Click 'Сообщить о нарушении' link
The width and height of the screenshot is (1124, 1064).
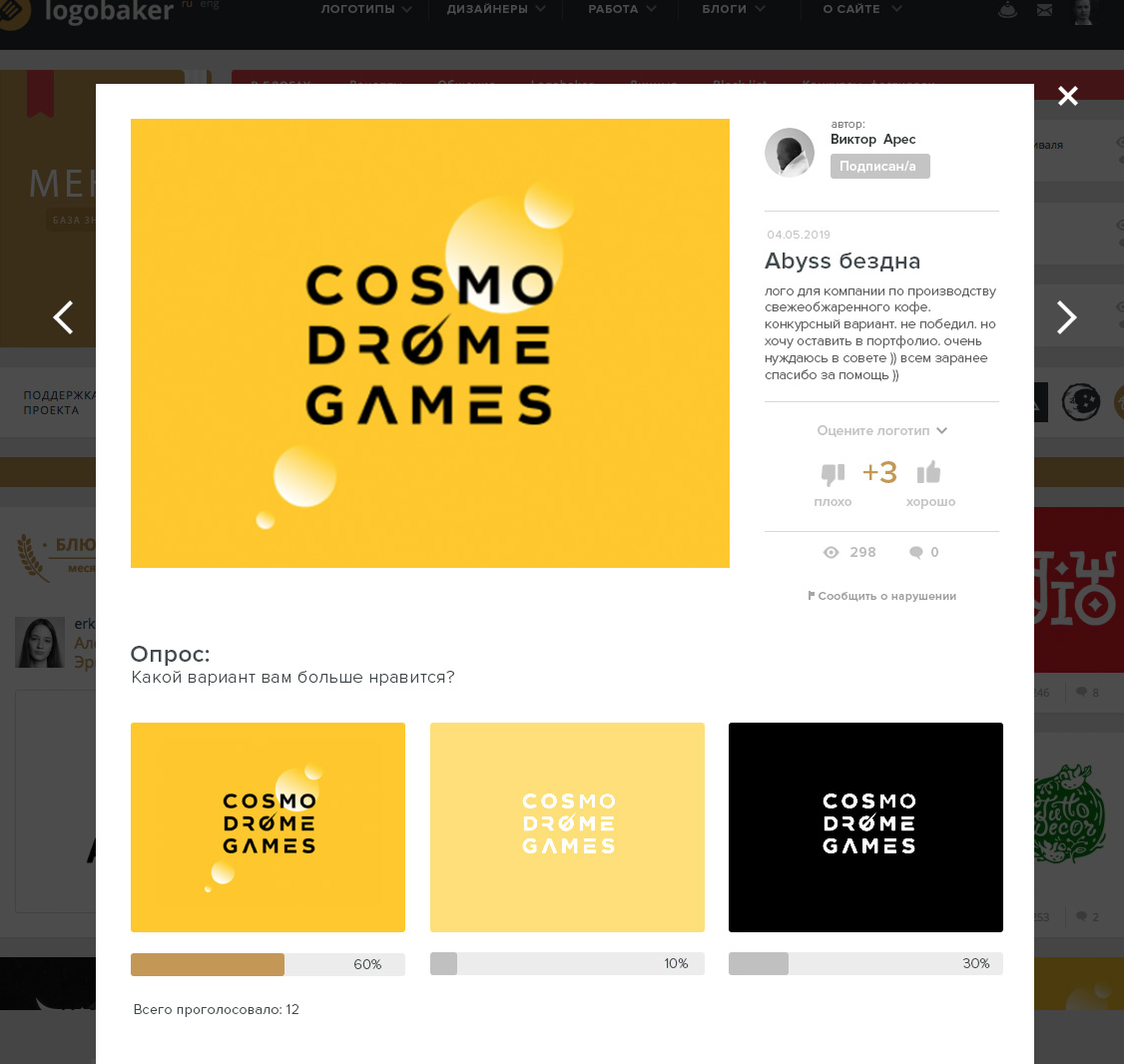(881, 596)
